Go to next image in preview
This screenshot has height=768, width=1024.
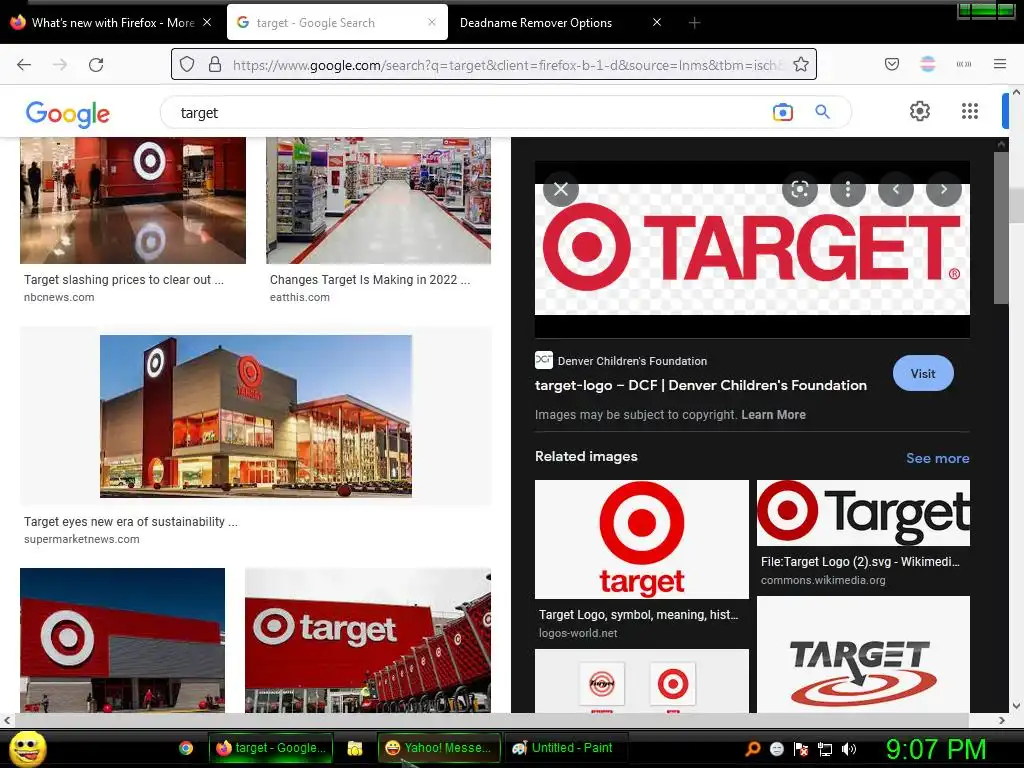pyautogui.click(x=944, y=189)
